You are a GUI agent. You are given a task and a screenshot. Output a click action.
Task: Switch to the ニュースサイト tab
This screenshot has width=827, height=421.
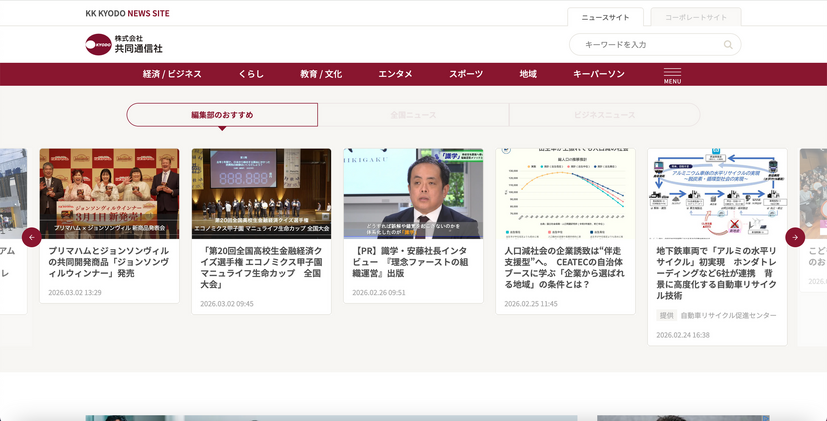tap(605, 17)
